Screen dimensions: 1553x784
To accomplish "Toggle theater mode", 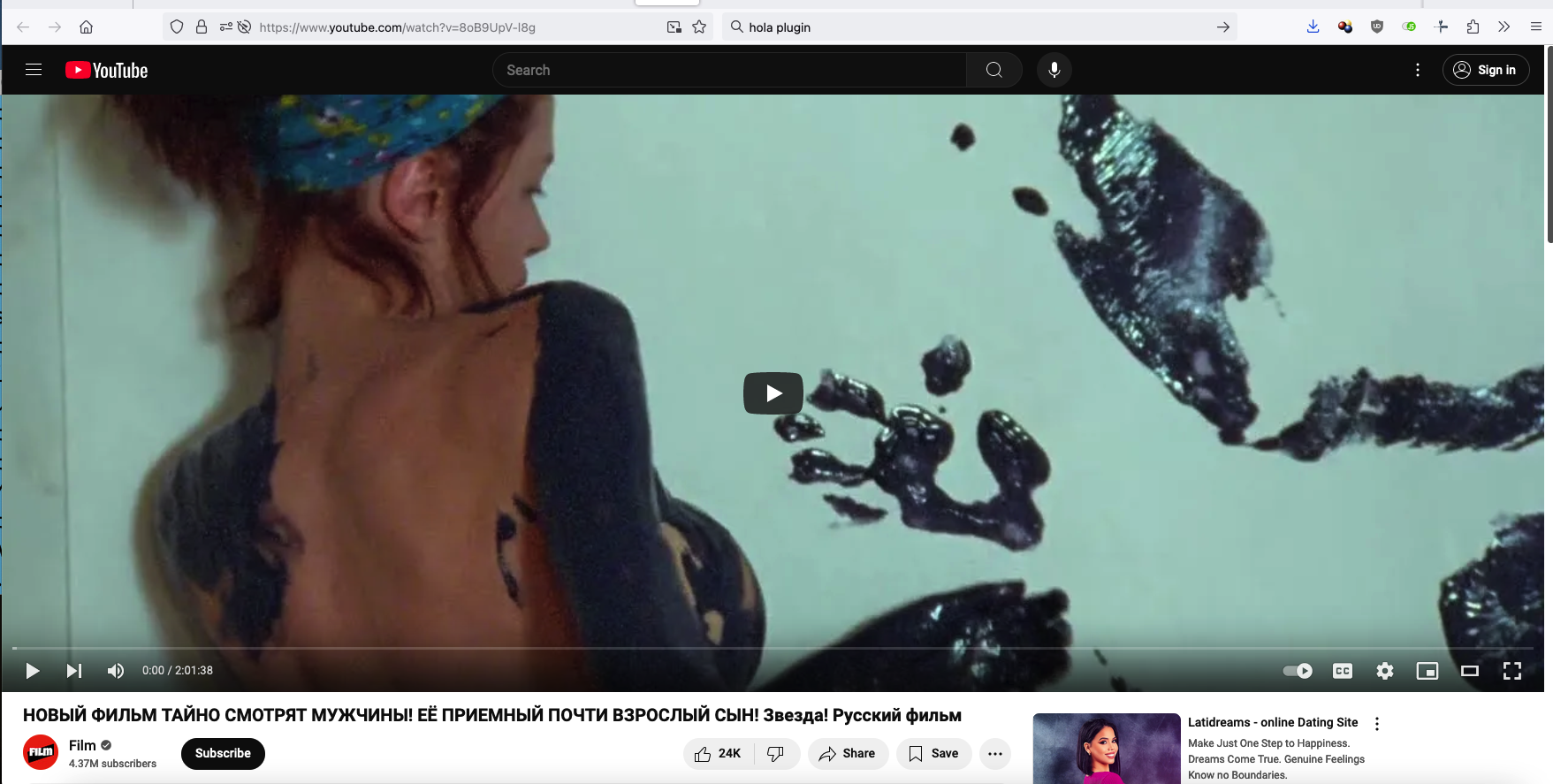I will tap(1470, 671).
